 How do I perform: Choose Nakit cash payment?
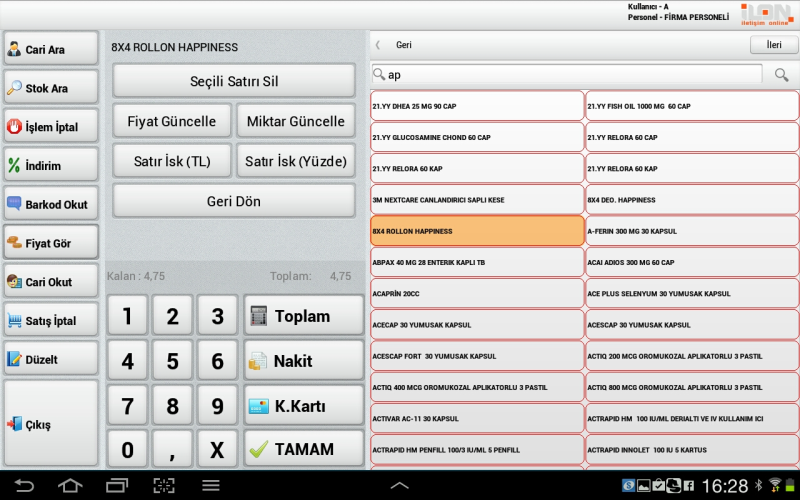[x=303, y=361]
